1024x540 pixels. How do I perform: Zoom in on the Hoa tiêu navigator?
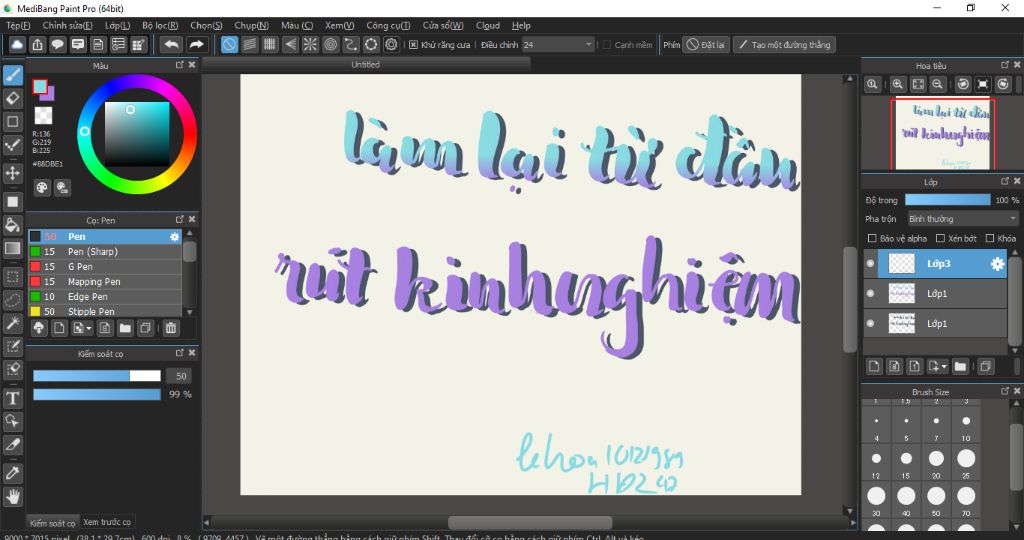(x=898, y=84)
